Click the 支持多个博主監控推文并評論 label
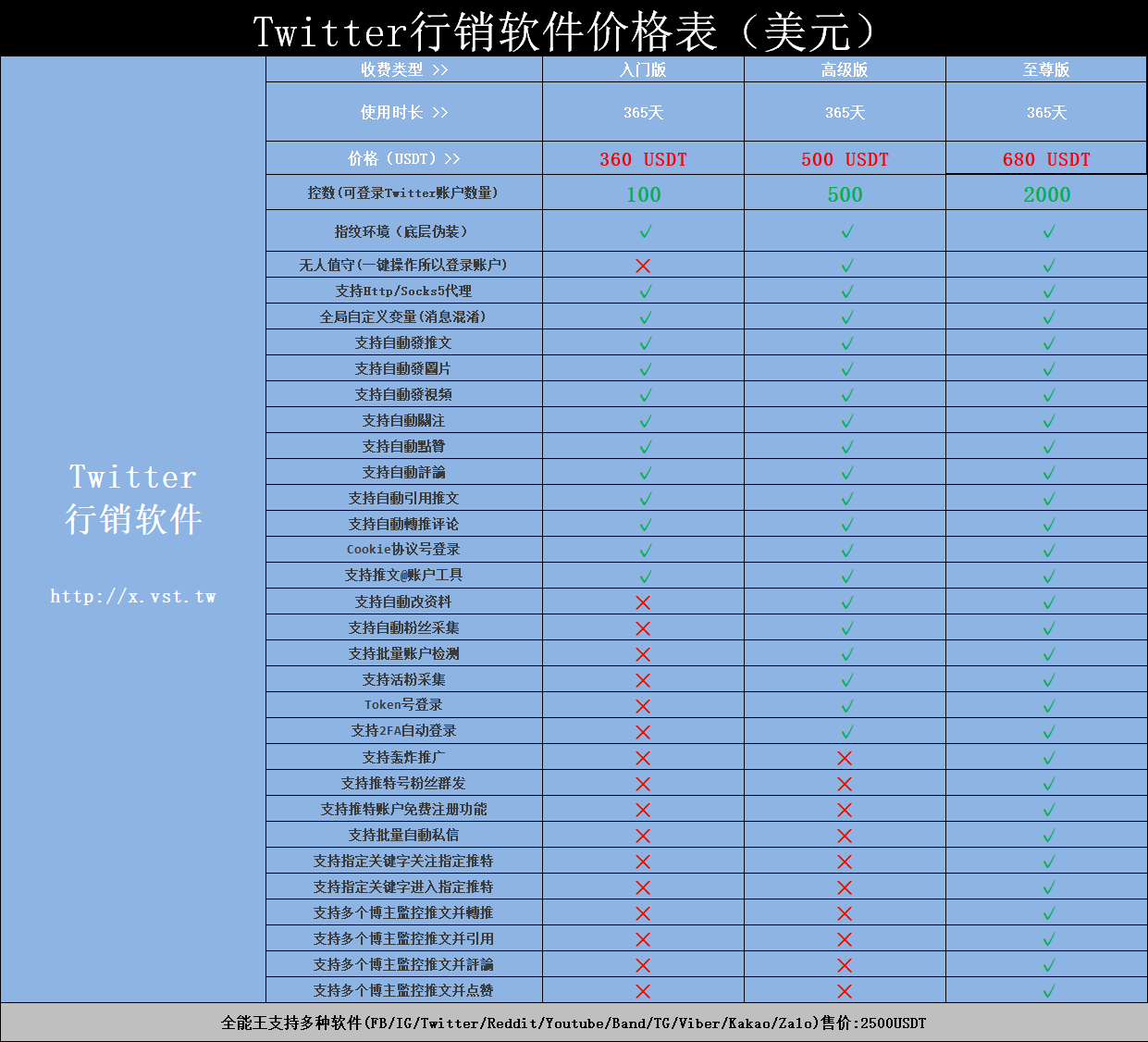 coord(403,964)
